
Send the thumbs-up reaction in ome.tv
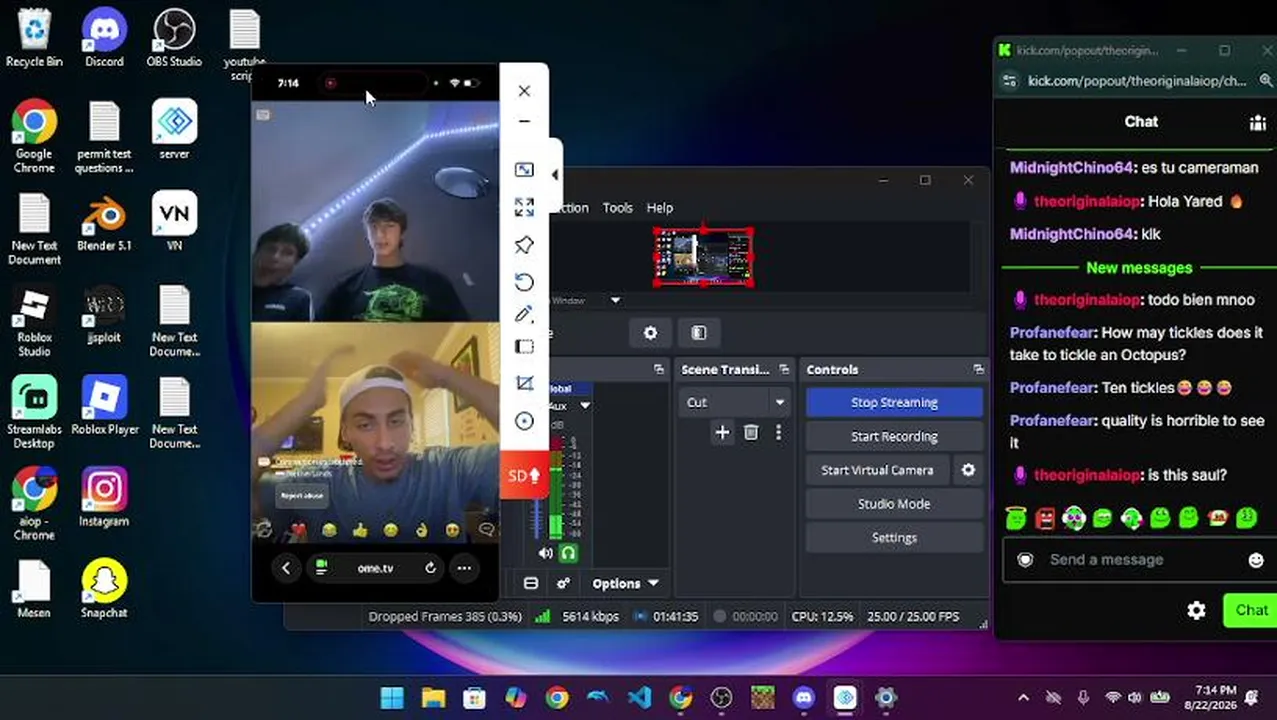pos(360,529)
